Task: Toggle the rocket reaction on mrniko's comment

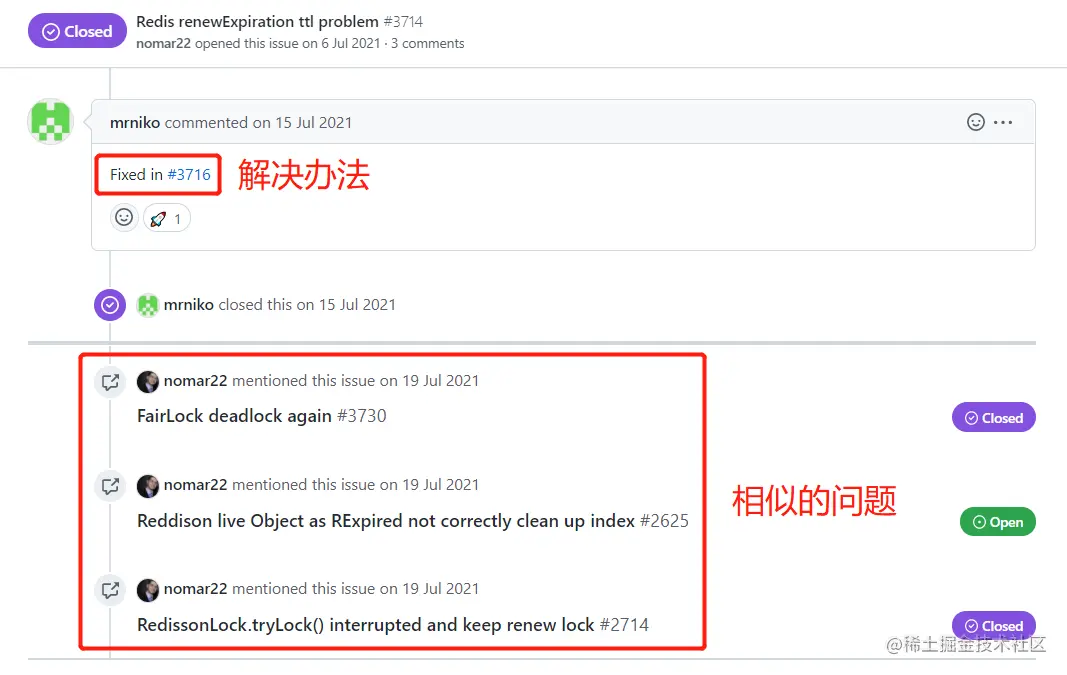Action: (166, 218)
